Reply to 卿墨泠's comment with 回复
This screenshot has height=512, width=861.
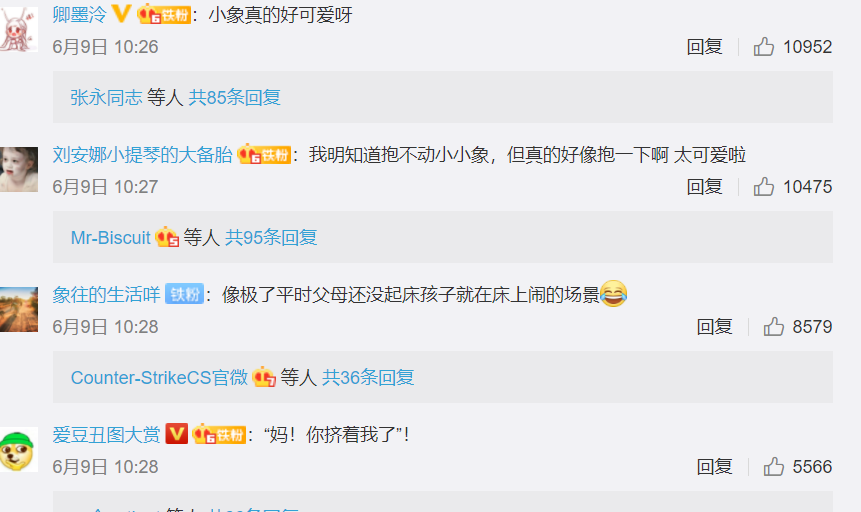coord(705,47)
